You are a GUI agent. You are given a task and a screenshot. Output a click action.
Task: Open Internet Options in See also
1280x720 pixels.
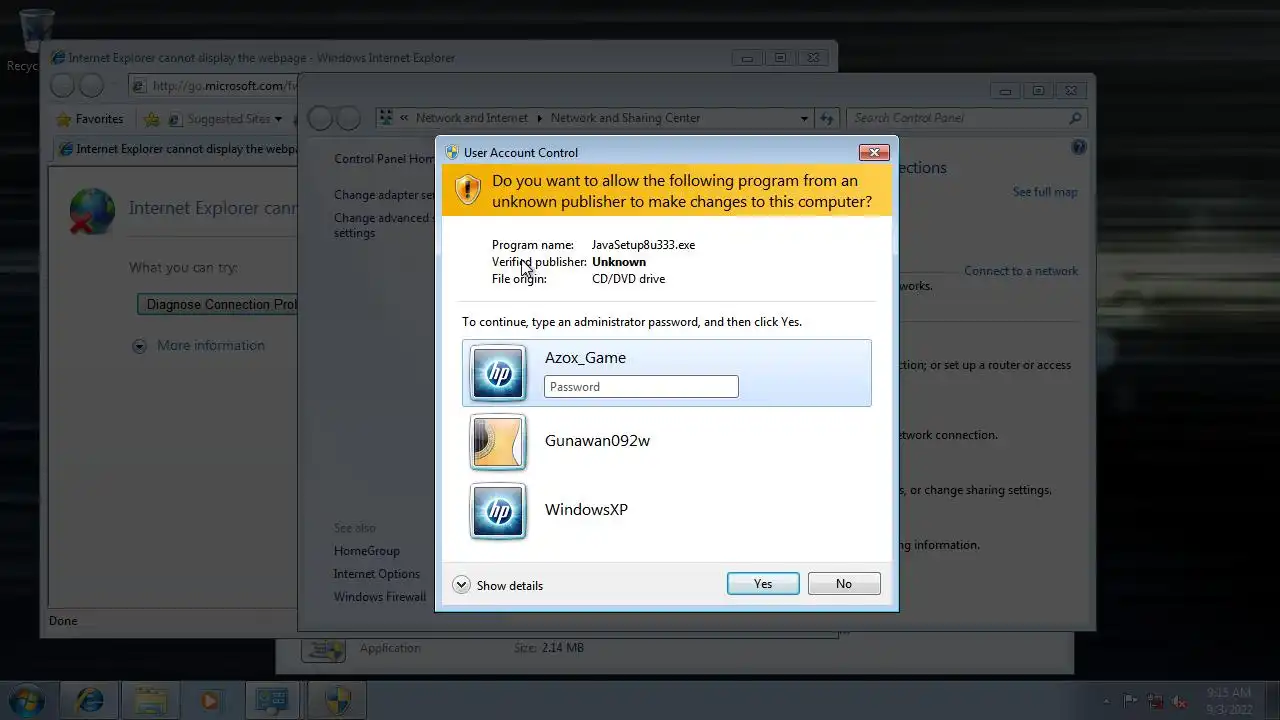377,574
